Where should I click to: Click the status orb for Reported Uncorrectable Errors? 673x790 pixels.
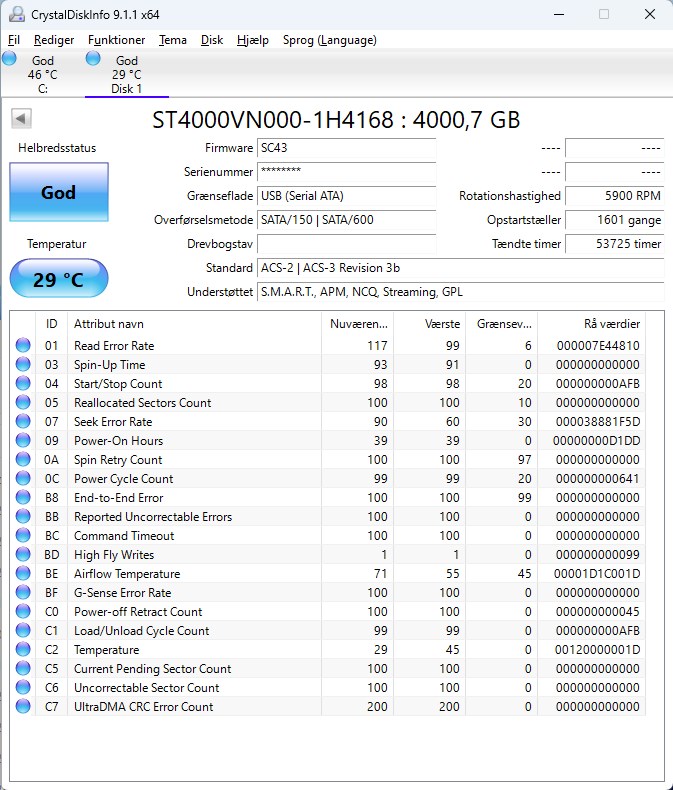click(x=23, y=516)
